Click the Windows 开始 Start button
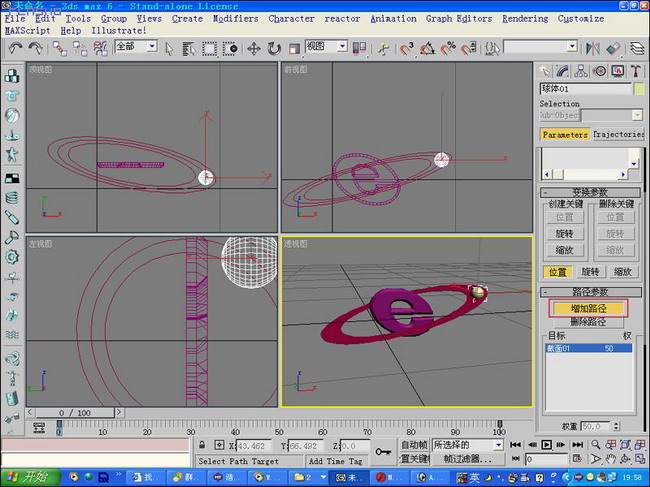Screen dimensions: 650x487 coord(30,477)
